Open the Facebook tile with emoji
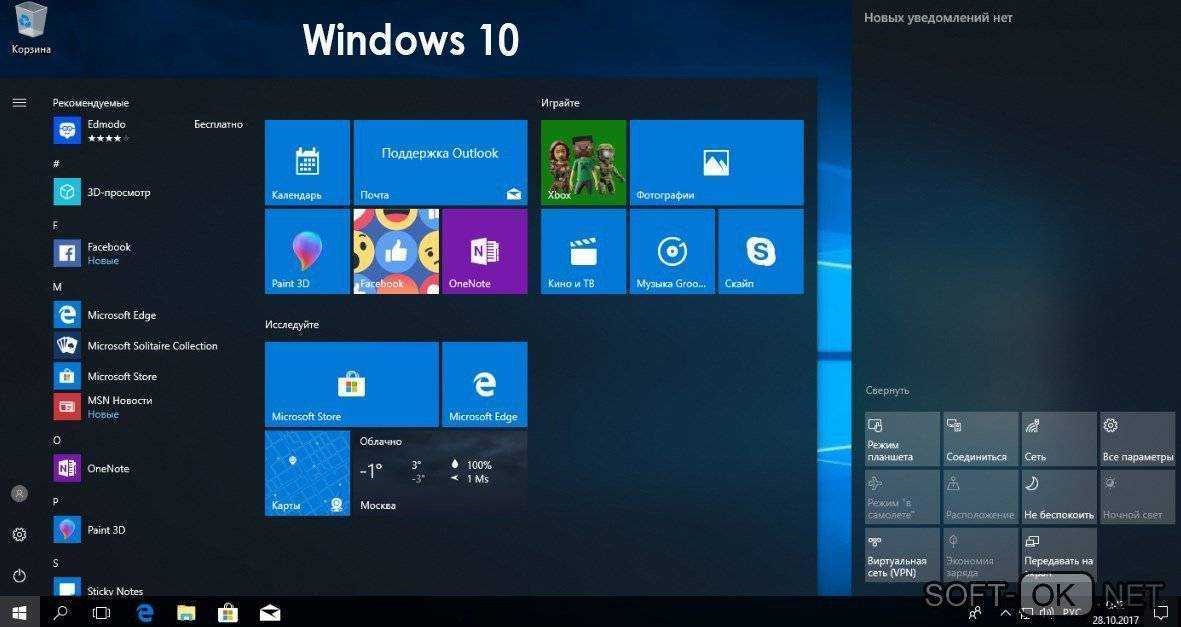1181x627 pixels. click(x=396, y=251)
